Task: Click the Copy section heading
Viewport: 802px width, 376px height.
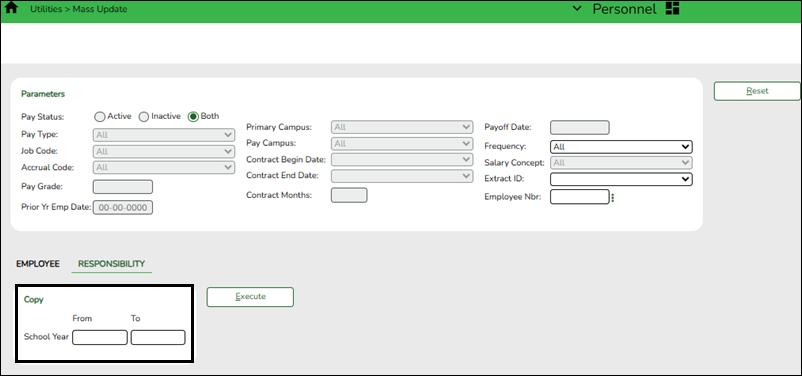Action: point(34,300)
